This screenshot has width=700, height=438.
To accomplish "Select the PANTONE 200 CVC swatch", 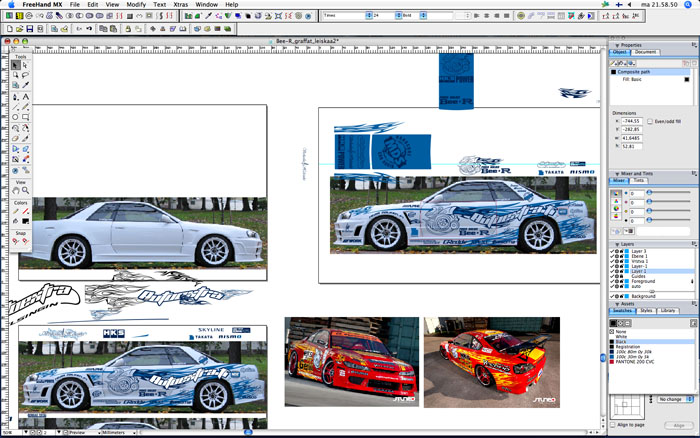I will (x=652, y=362).
